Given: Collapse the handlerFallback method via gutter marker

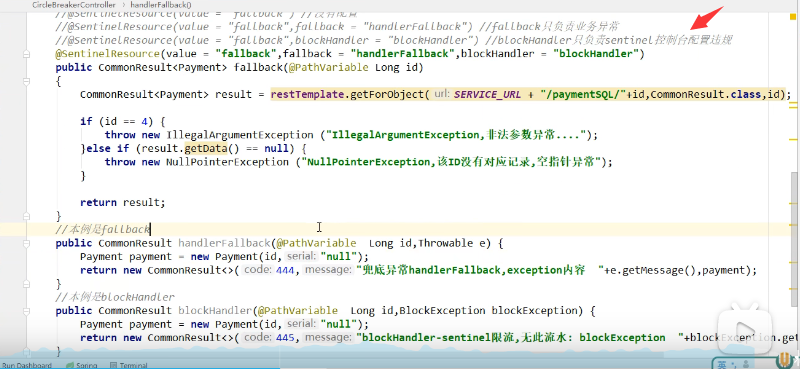Looking at the screenshot, I should tap(26, 243).
